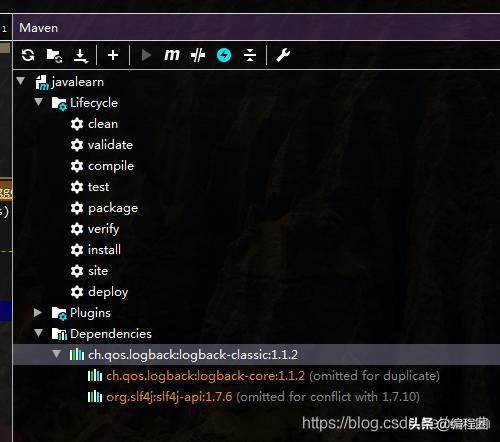Add Maven project with plus icon
This screenshot has height=442, width=500.
[113, 55]
